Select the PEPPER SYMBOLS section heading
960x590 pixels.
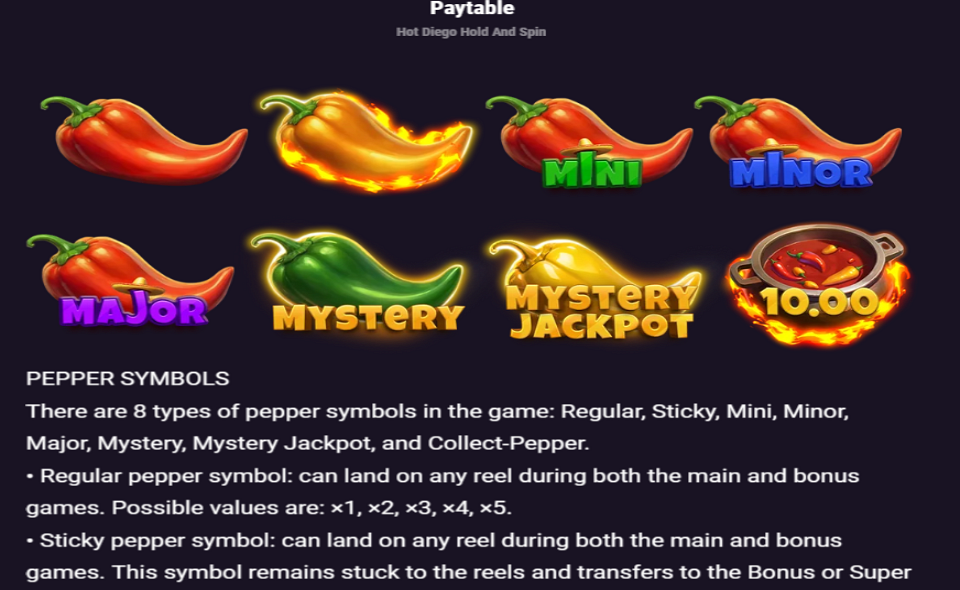[127, 378]
